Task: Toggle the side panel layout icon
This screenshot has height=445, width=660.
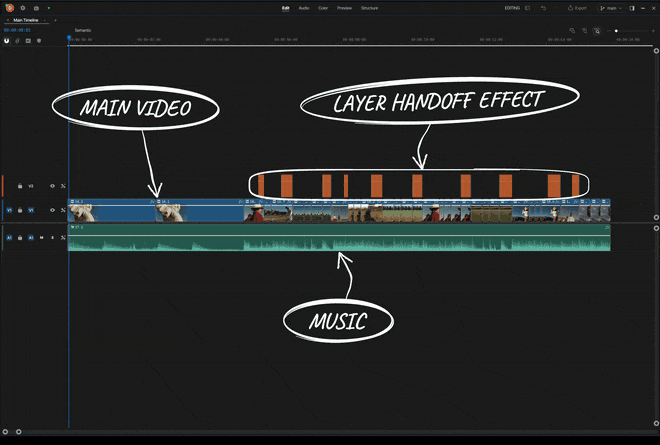Action: [632, 8]
